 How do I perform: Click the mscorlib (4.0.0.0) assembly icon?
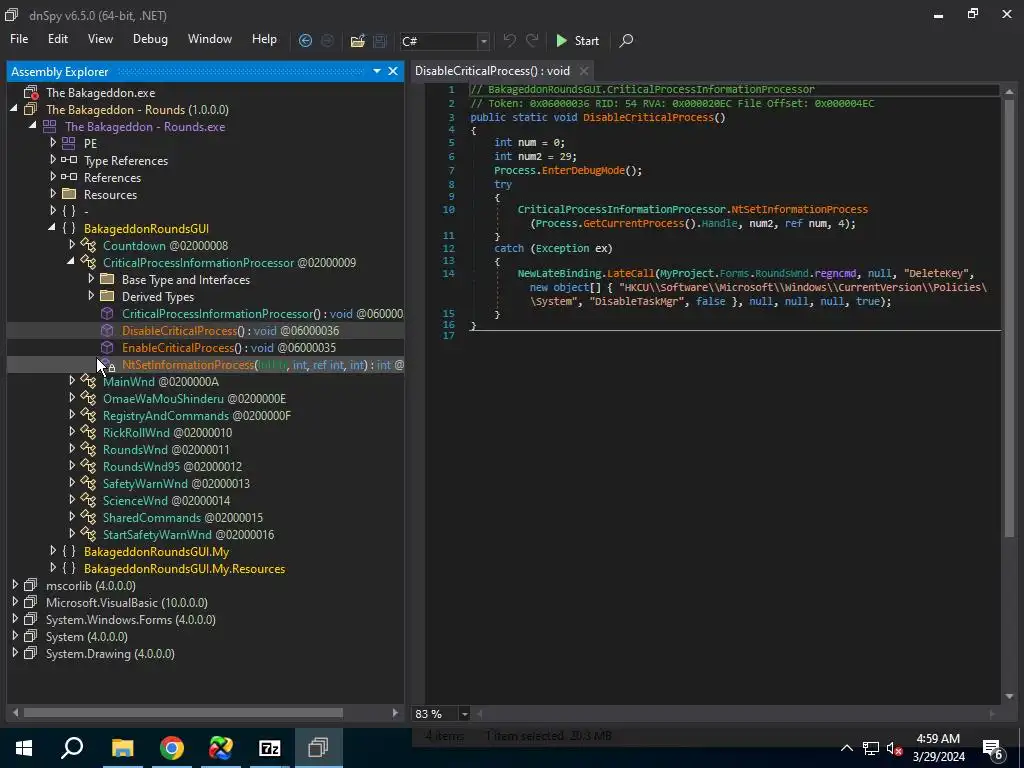point(31,585)
